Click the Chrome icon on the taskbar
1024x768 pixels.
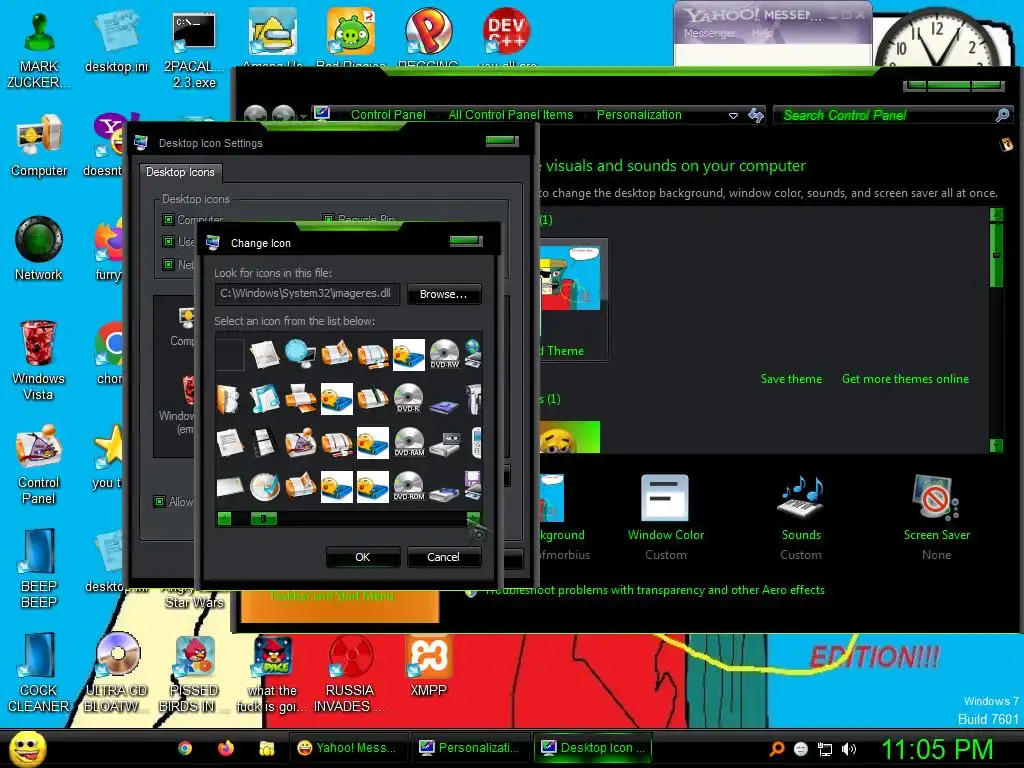185,748
